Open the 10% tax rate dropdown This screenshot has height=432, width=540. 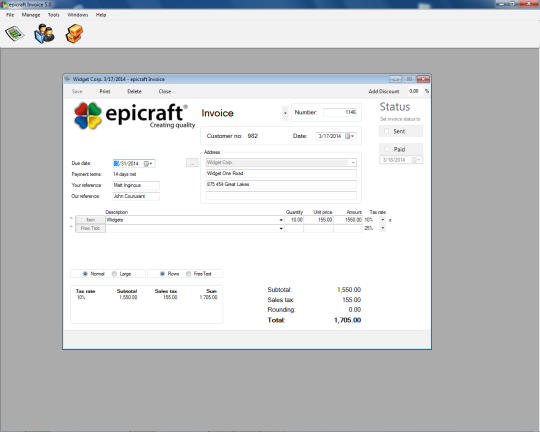click(382, 220)
